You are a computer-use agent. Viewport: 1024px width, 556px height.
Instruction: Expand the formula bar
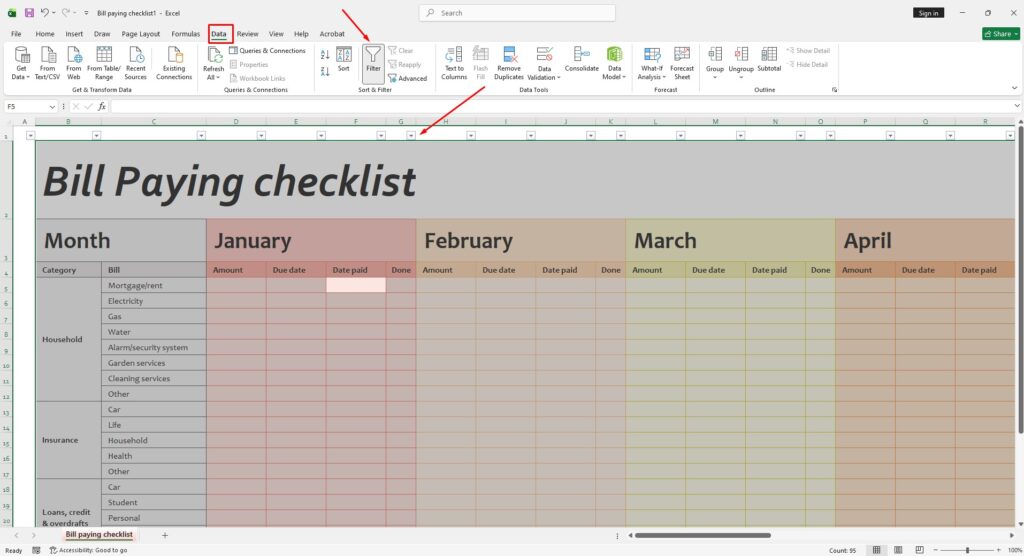pos(1017,106)
